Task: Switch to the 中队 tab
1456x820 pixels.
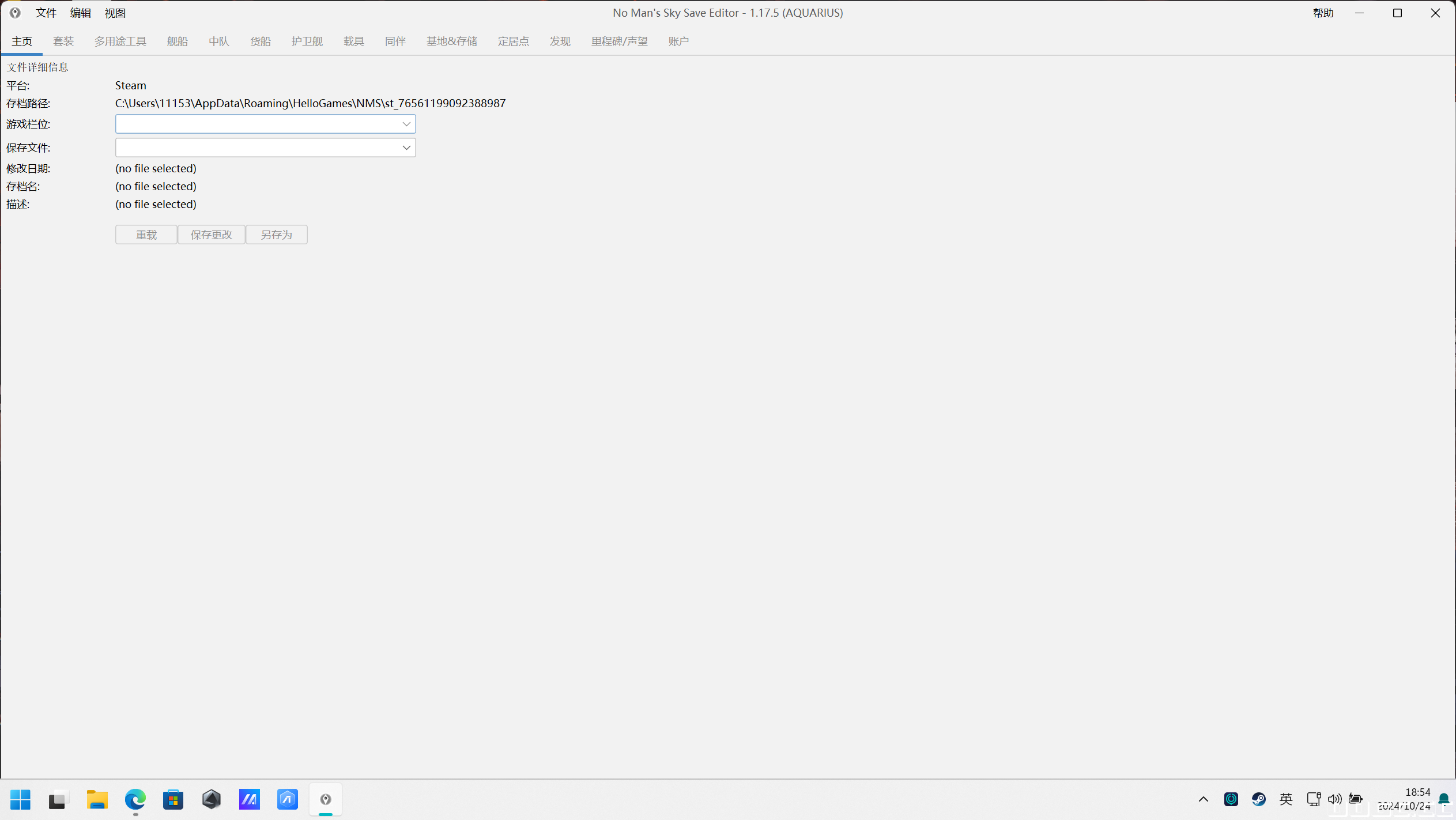Action: 219,41
